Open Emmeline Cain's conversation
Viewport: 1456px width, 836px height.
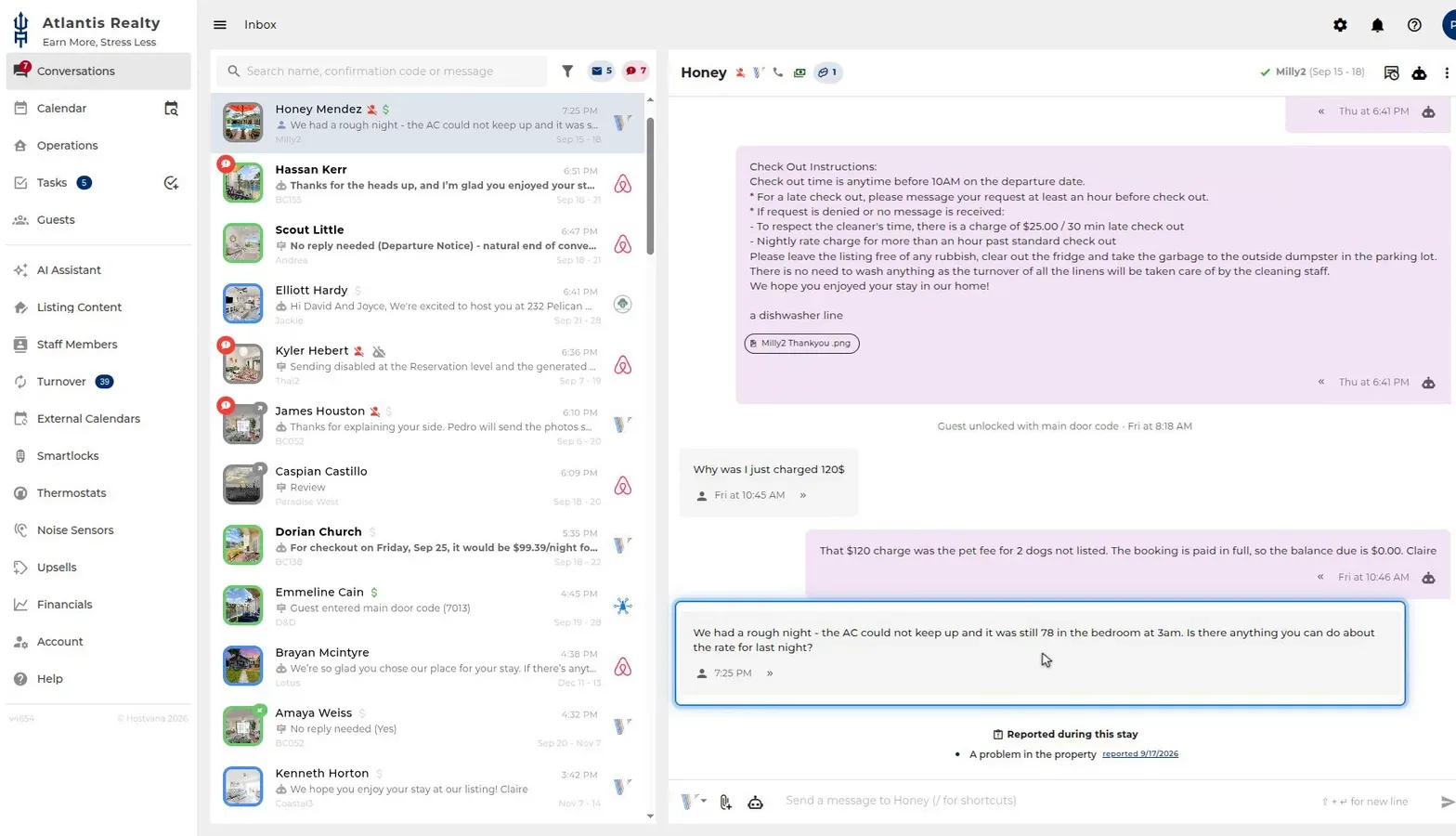click(x=427, y=607)
